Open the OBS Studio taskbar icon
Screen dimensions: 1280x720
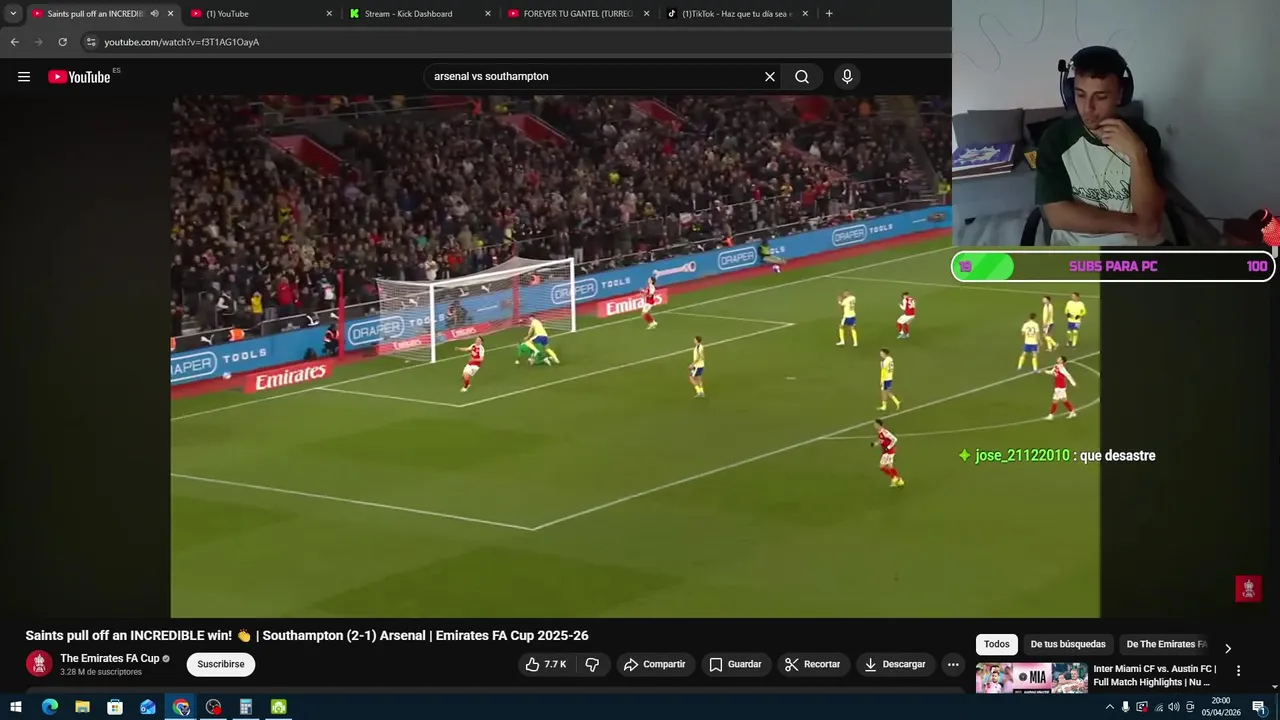[x=213, y=707]
